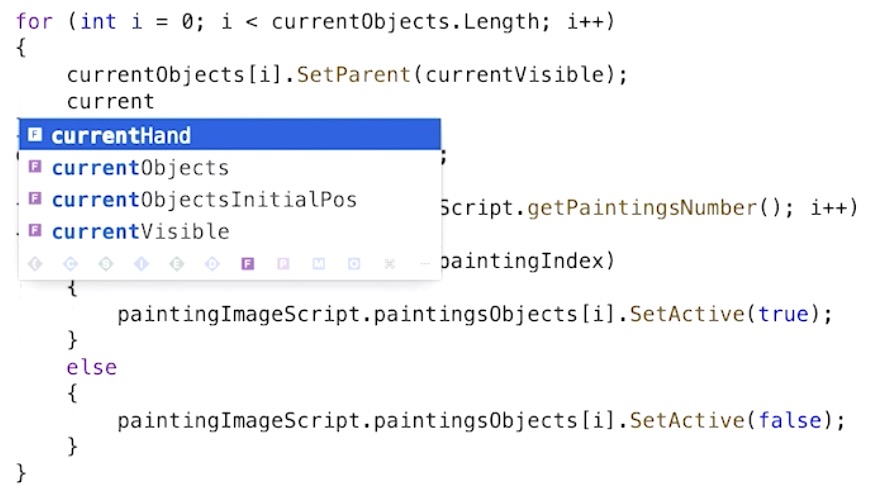The image size is (876, 504).
Task: Expand more completion filters with the ellipsis
Action: coord(424,264)
